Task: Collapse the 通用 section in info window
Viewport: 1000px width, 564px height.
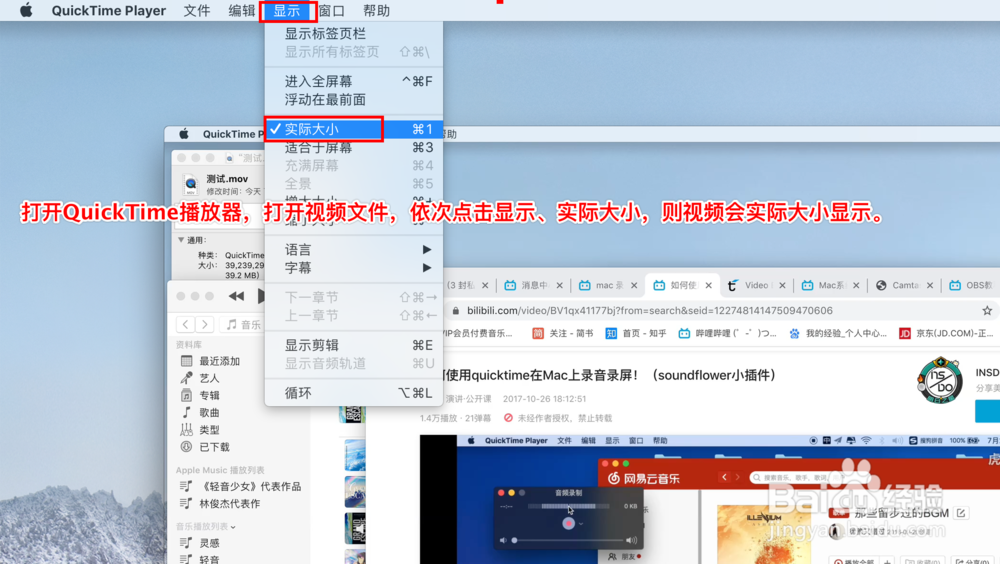Action: 181,240
